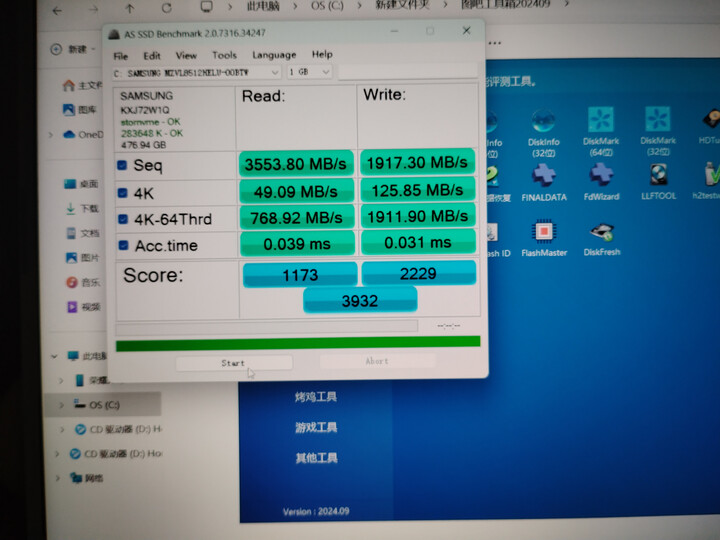720x540 pixels.
Task: Expand the CD 驱动器 (D:) H- node
Action: pyautogui.click(x=62, y=430)
